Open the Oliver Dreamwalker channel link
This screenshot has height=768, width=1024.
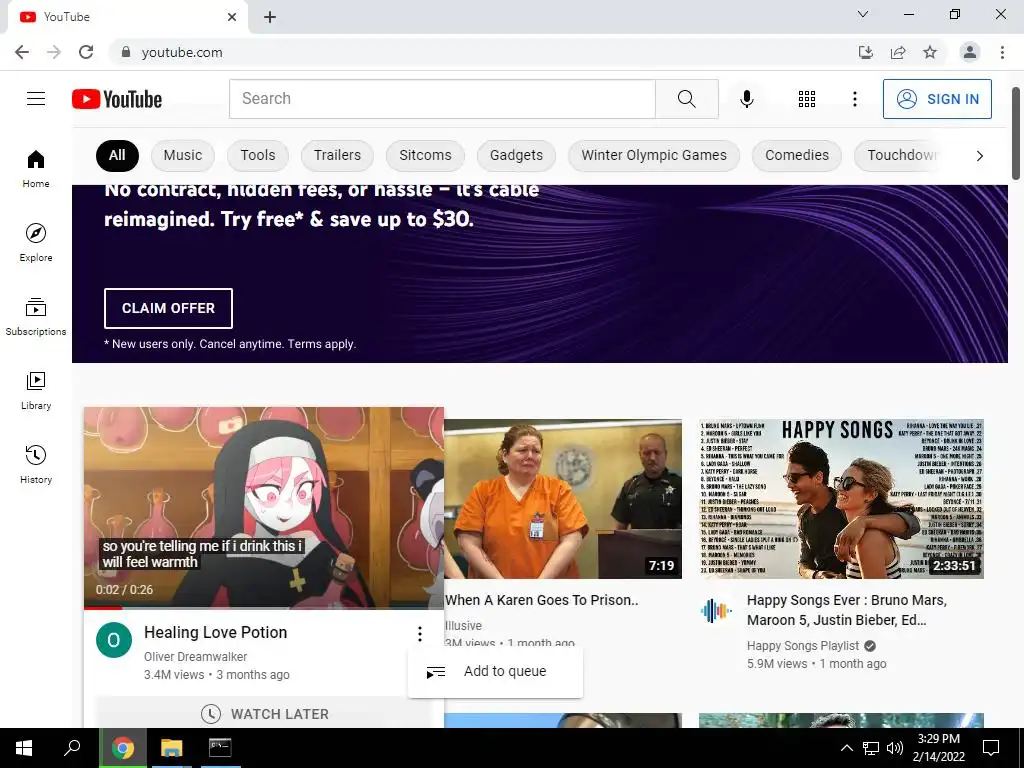coord(195,656)
